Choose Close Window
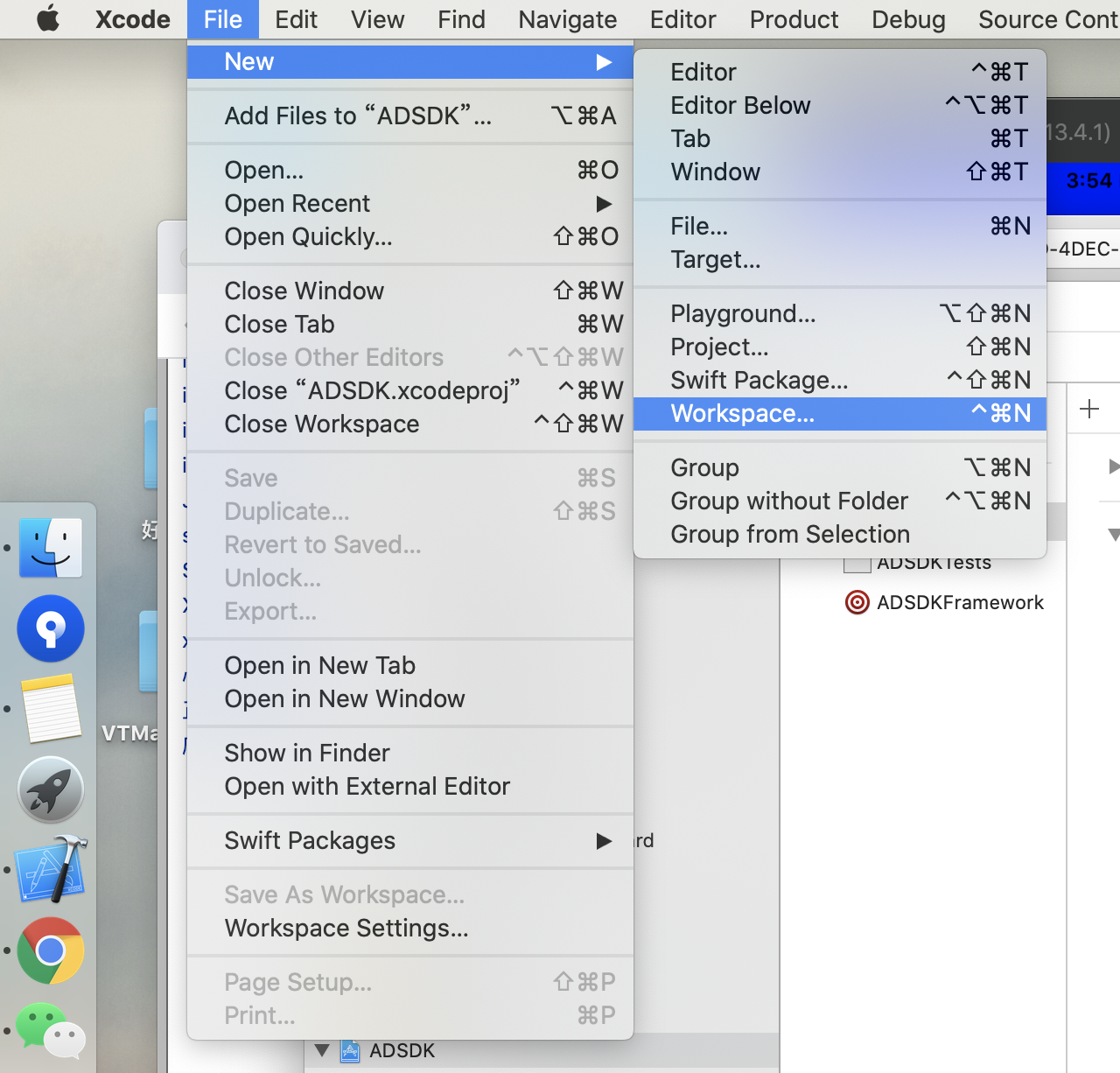The image size is (1120, 1073). coord(410,291)
